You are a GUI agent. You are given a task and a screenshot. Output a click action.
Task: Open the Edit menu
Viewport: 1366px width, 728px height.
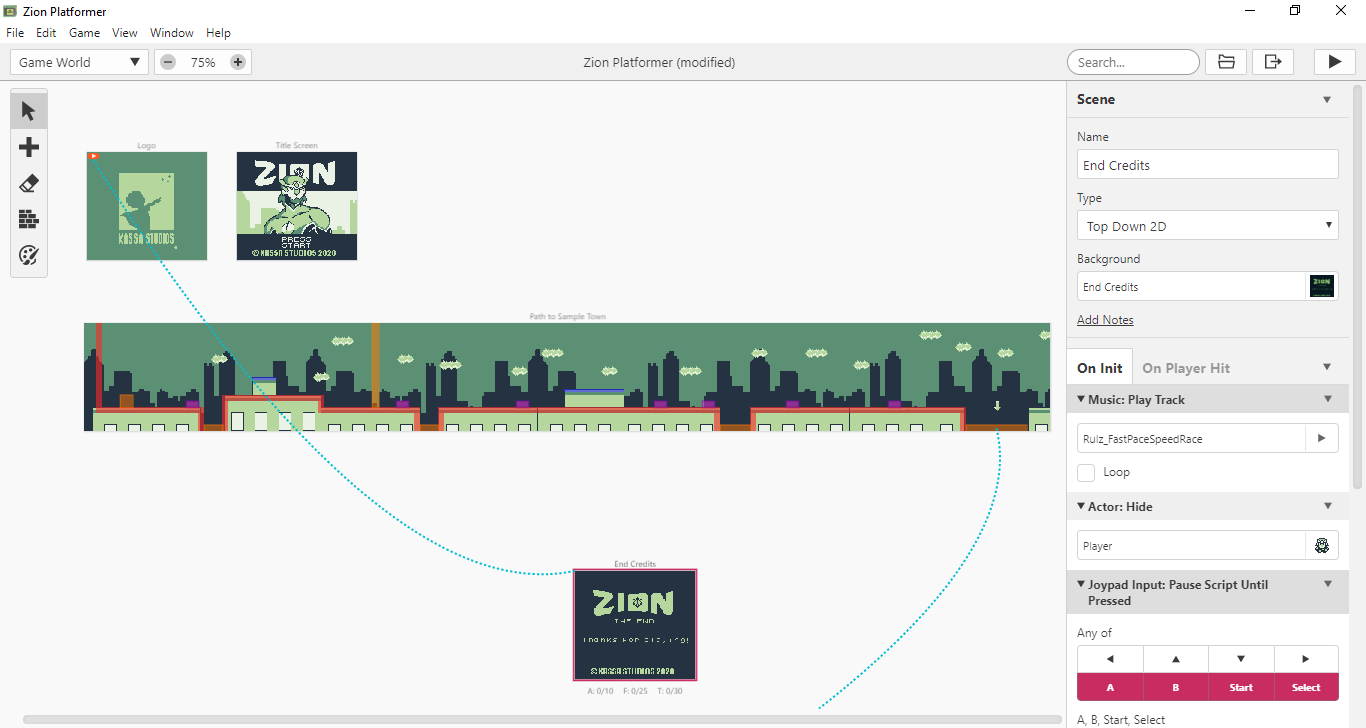coord(46,33)
